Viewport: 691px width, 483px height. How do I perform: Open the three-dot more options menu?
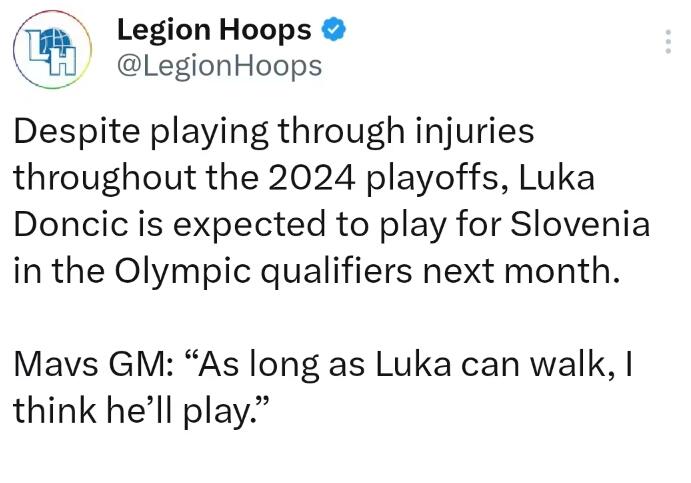pyautogui.click(x=668, y=42)
